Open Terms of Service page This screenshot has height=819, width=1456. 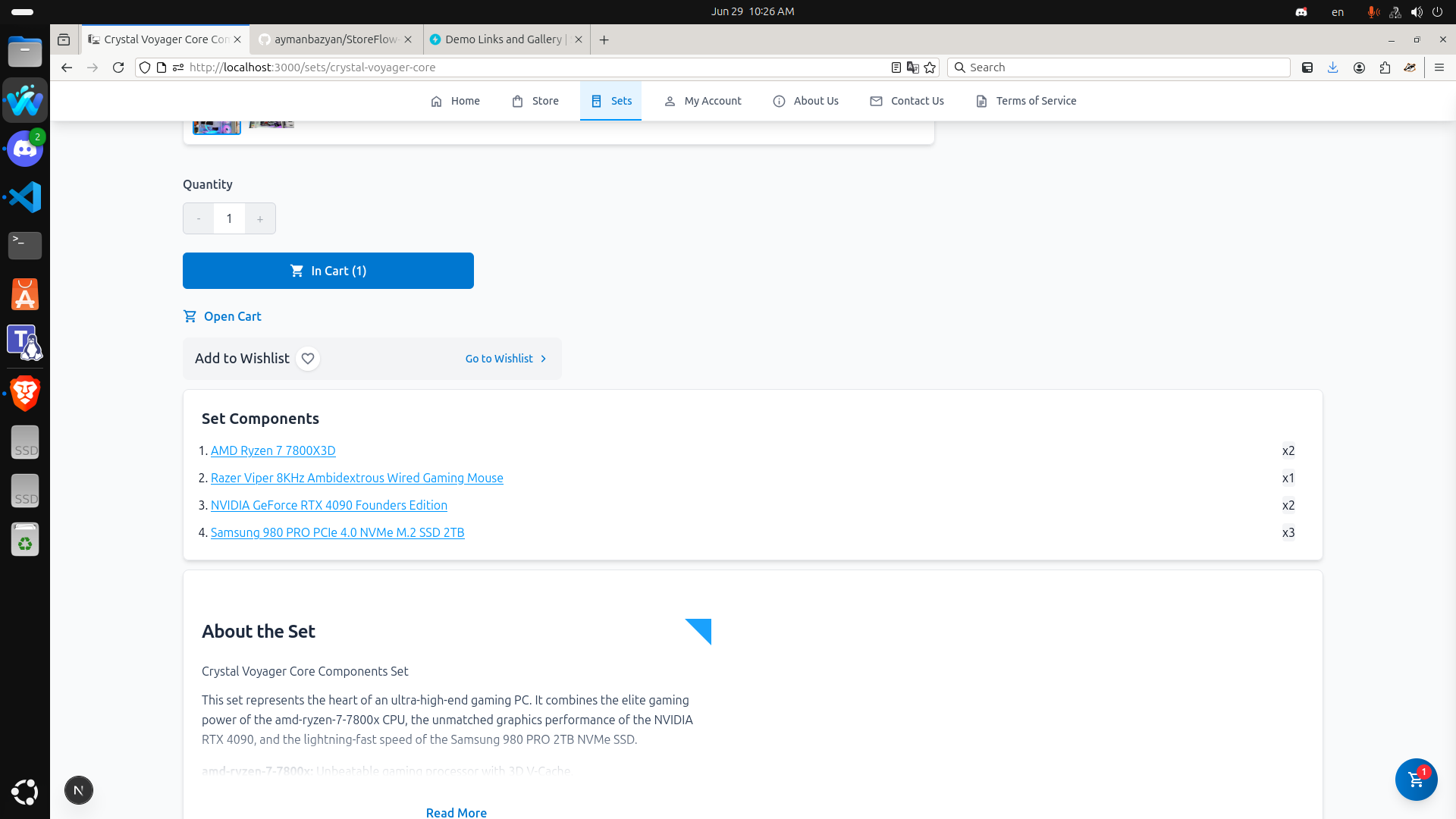pos(1026,101)
